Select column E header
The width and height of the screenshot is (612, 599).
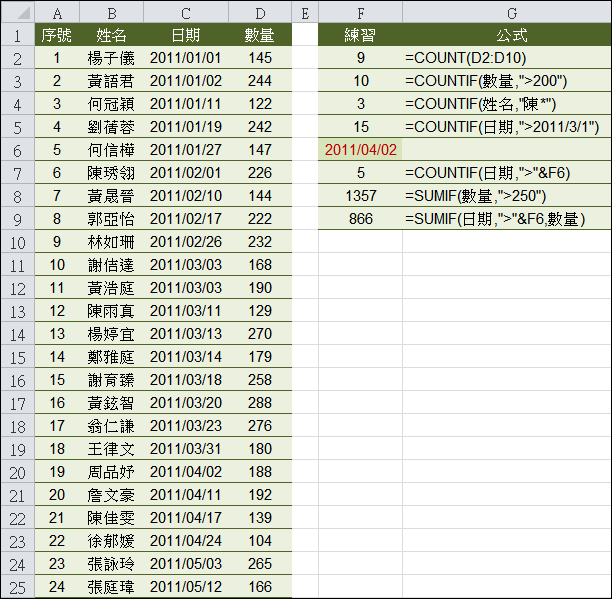(305, 12)
